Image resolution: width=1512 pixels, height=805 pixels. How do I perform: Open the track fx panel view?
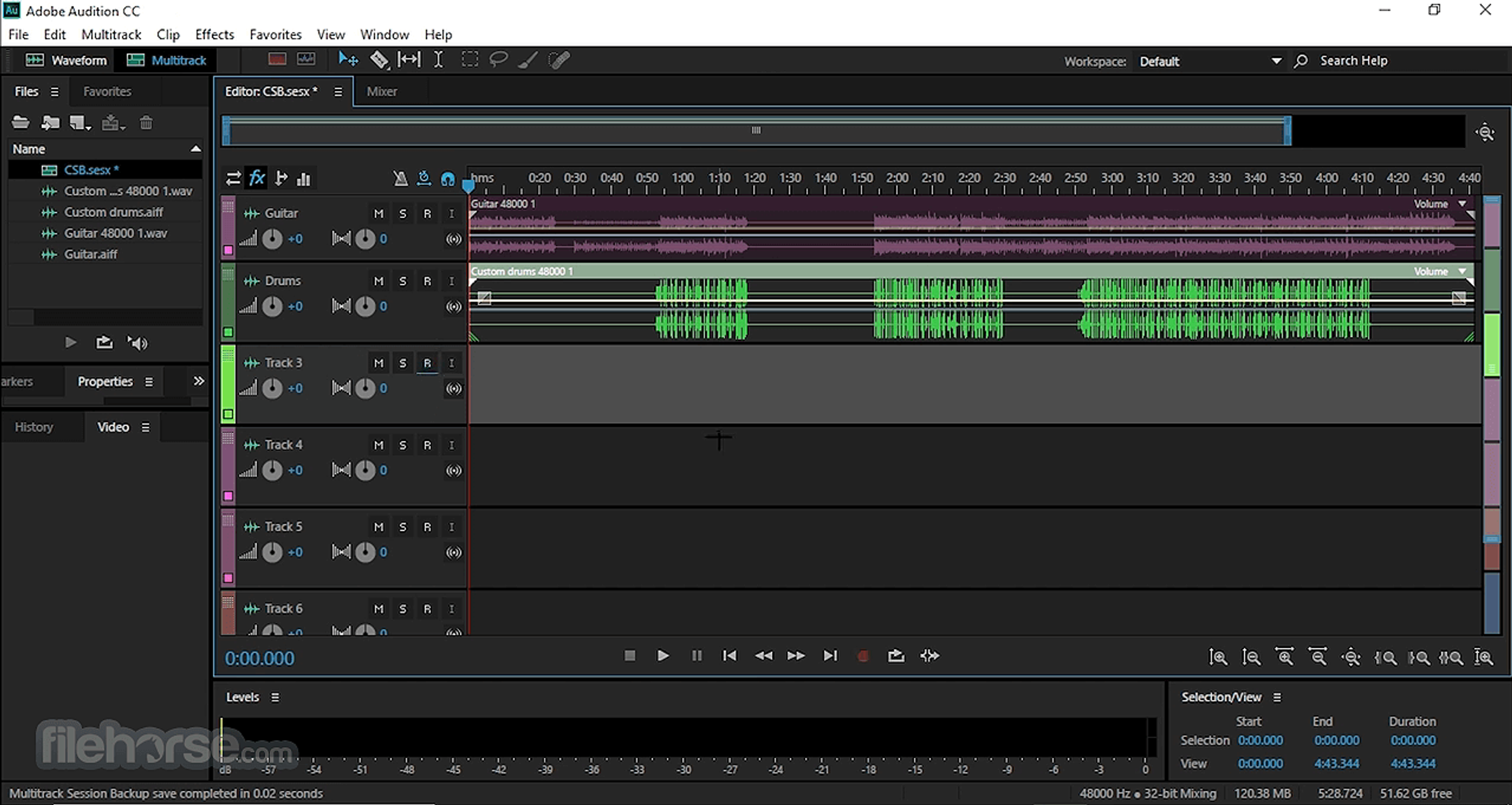[256, 178]
